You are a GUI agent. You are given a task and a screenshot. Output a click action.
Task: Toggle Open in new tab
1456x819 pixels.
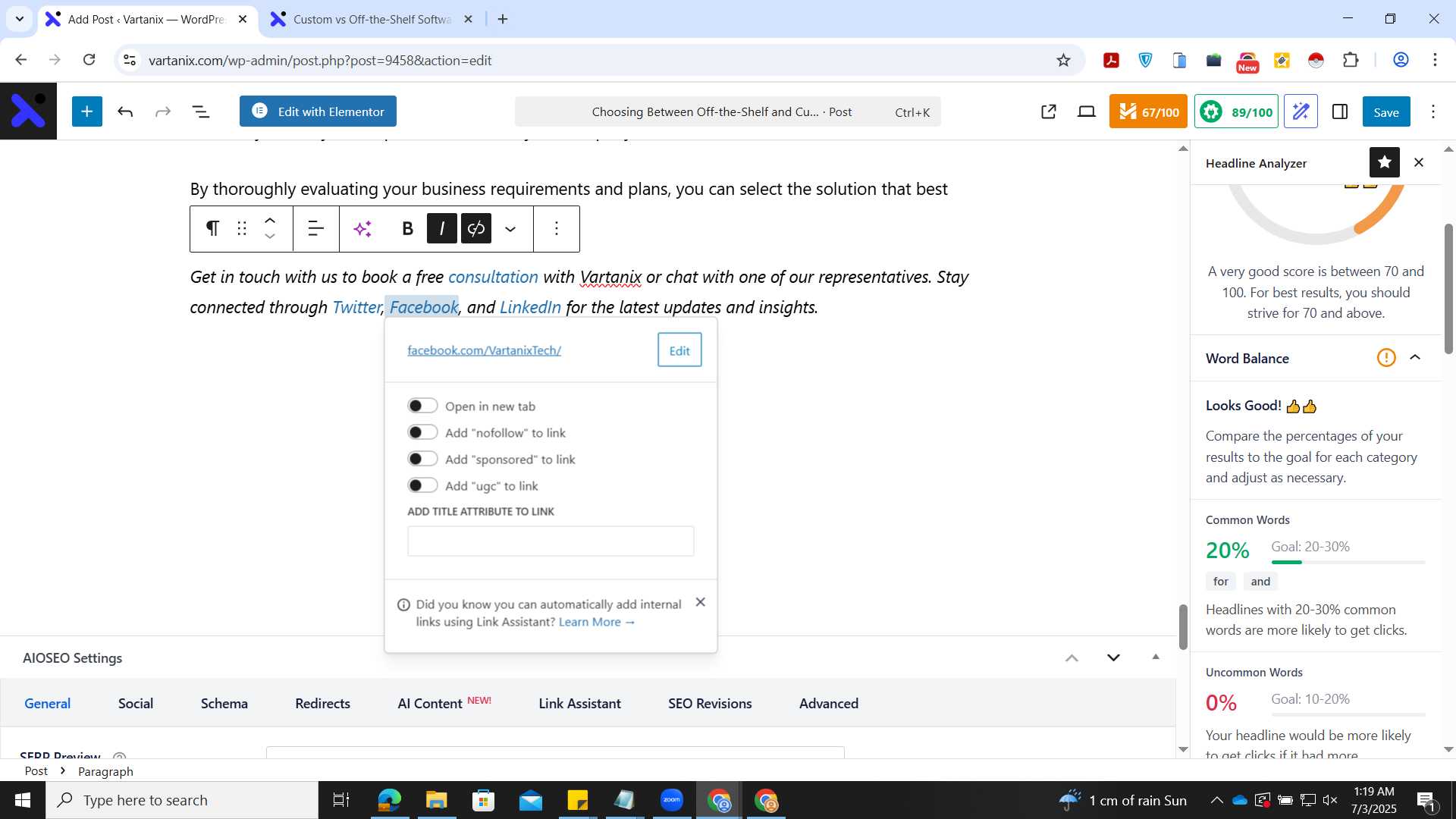point(422,406)
